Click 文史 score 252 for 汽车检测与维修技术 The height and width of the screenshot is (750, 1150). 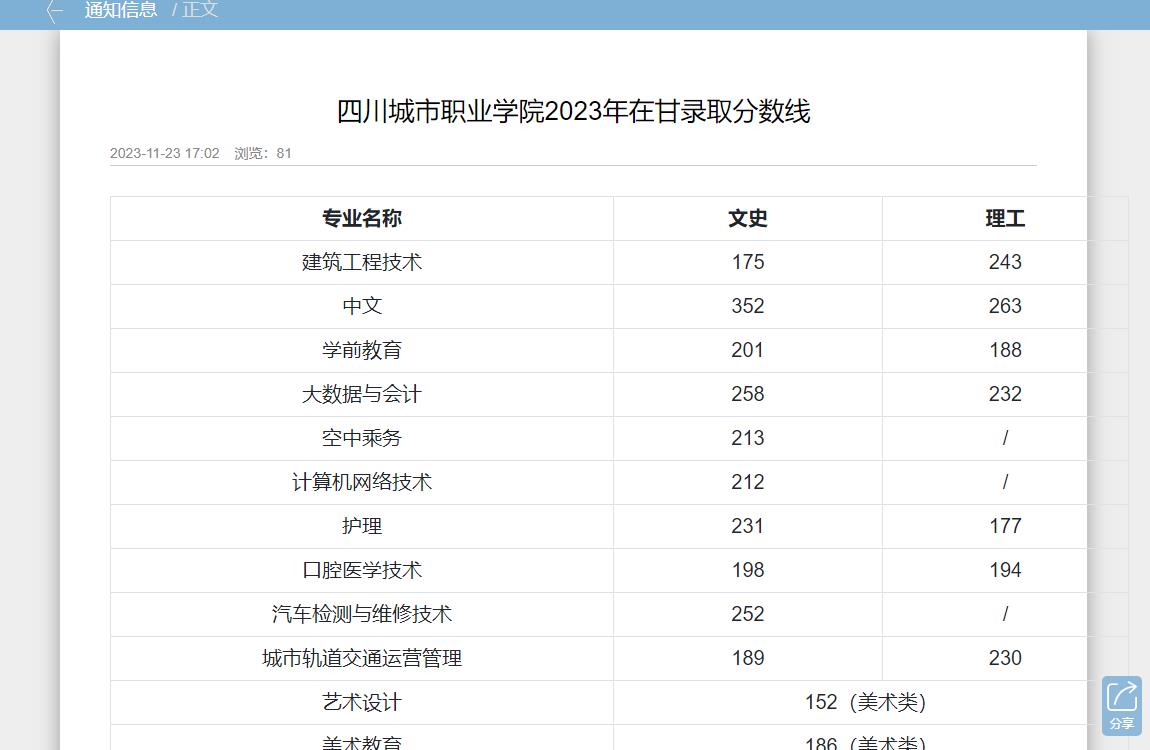747,614
